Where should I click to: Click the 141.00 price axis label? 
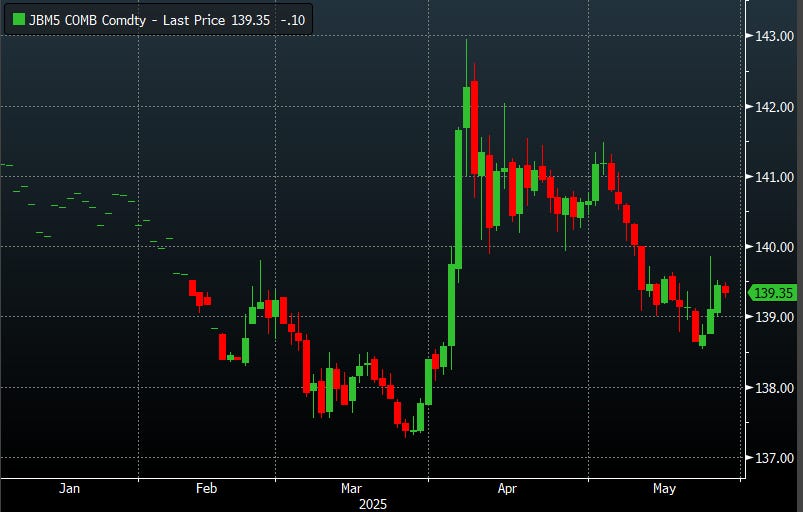pos(774,177)
